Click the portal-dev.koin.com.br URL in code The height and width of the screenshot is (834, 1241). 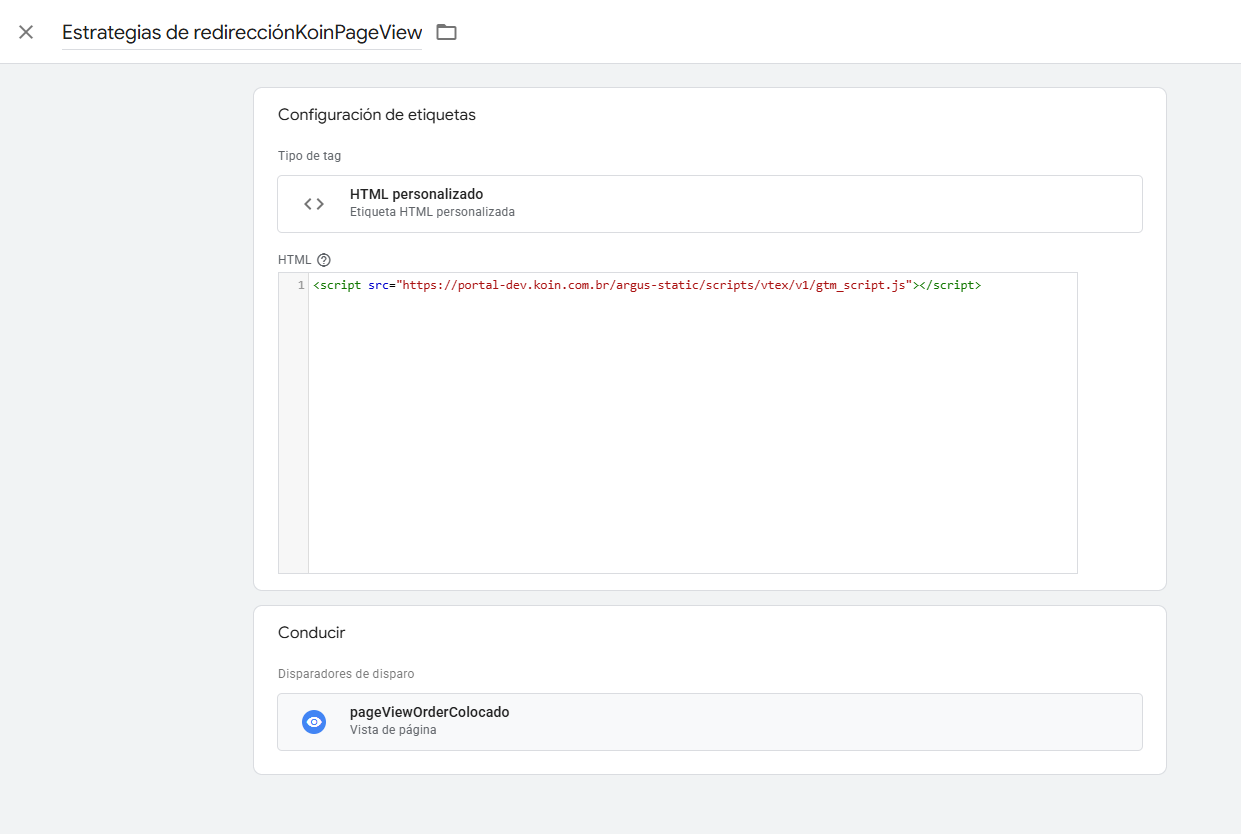tap(654, 285)
